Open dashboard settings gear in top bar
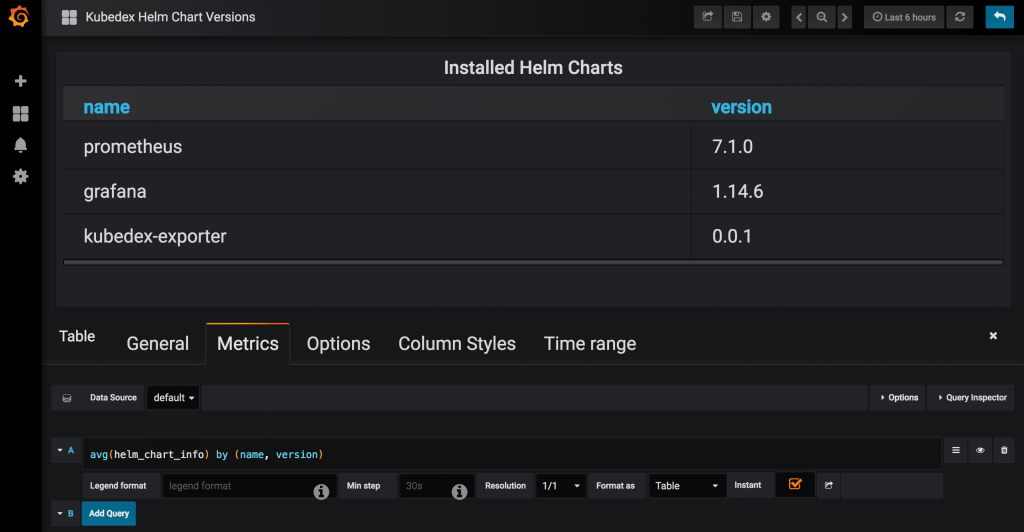1024x532 pixels. tap(766, 17)
